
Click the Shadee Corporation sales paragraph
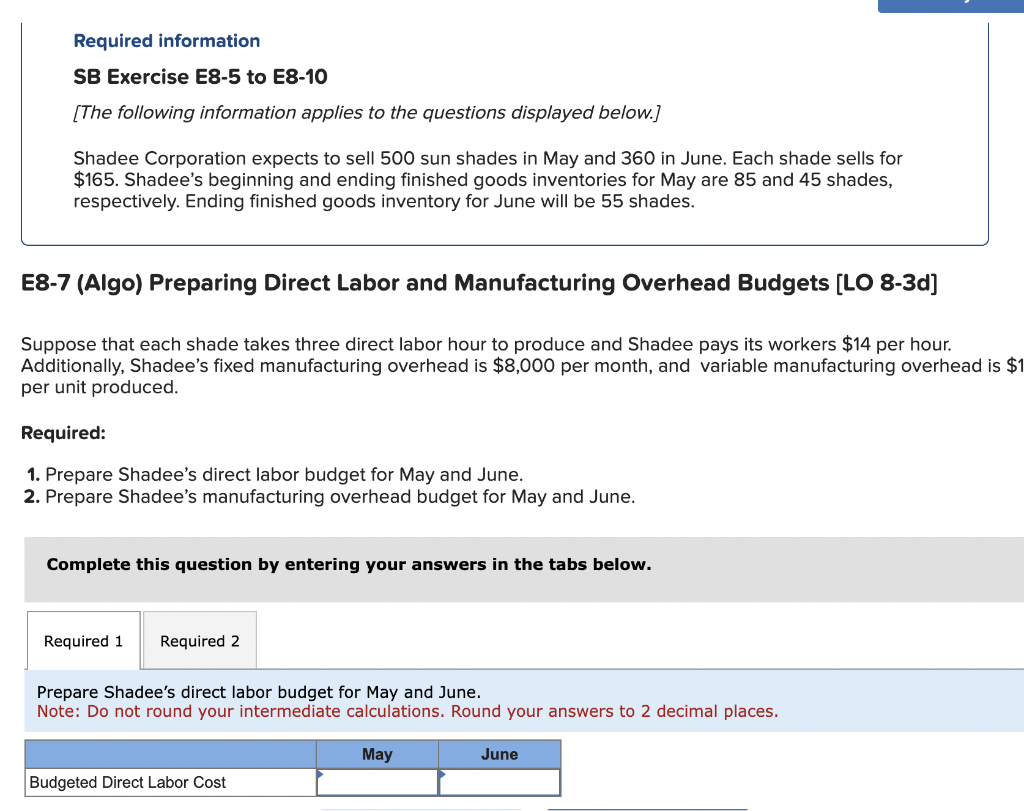coord(488,180)
